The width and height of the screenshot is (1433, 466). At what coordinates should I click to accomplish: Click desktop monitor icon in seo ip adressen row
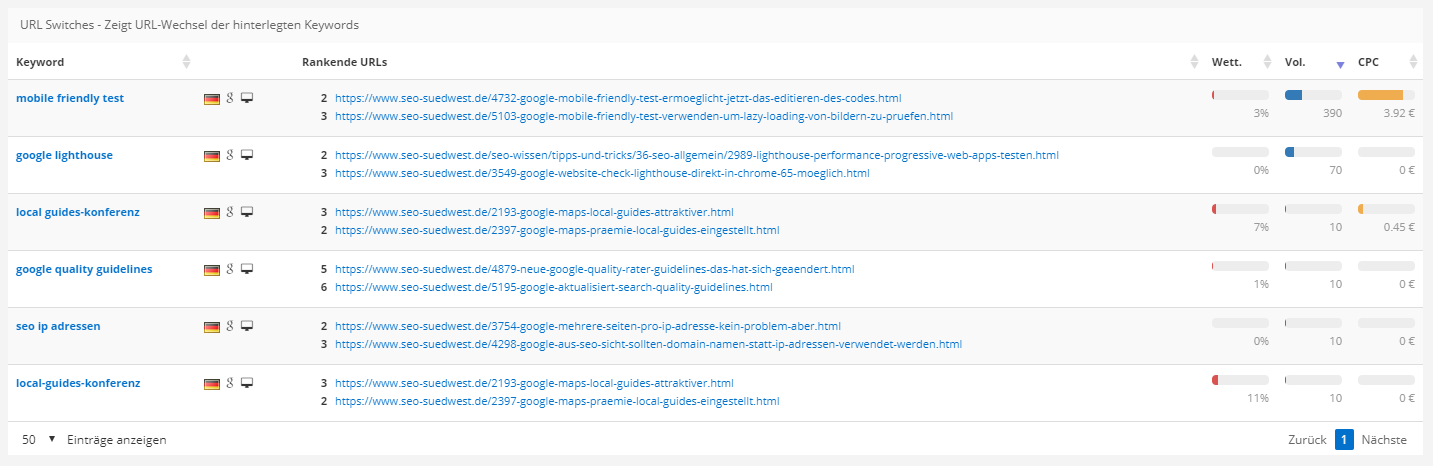click(247, 326)
